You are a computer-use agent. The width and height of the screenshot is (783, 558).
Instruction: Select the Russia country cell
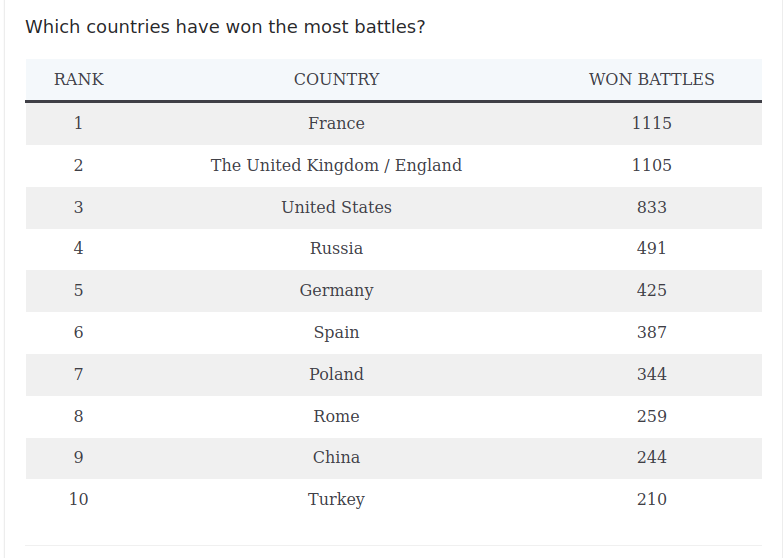click(x=336, y=249)
